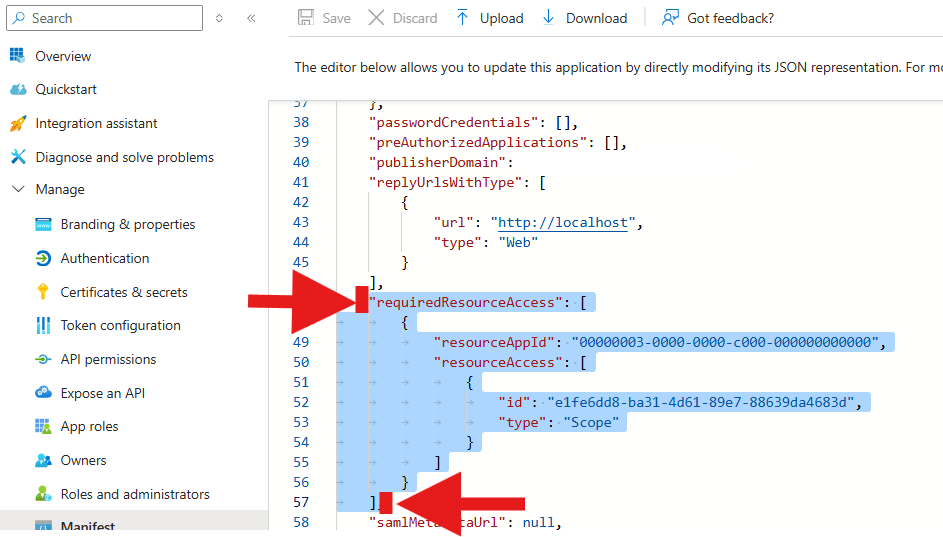This screenshot has width=943, height=537.
Task: Click the up/down arrows beside Search
Action: (x=220, y=18)
